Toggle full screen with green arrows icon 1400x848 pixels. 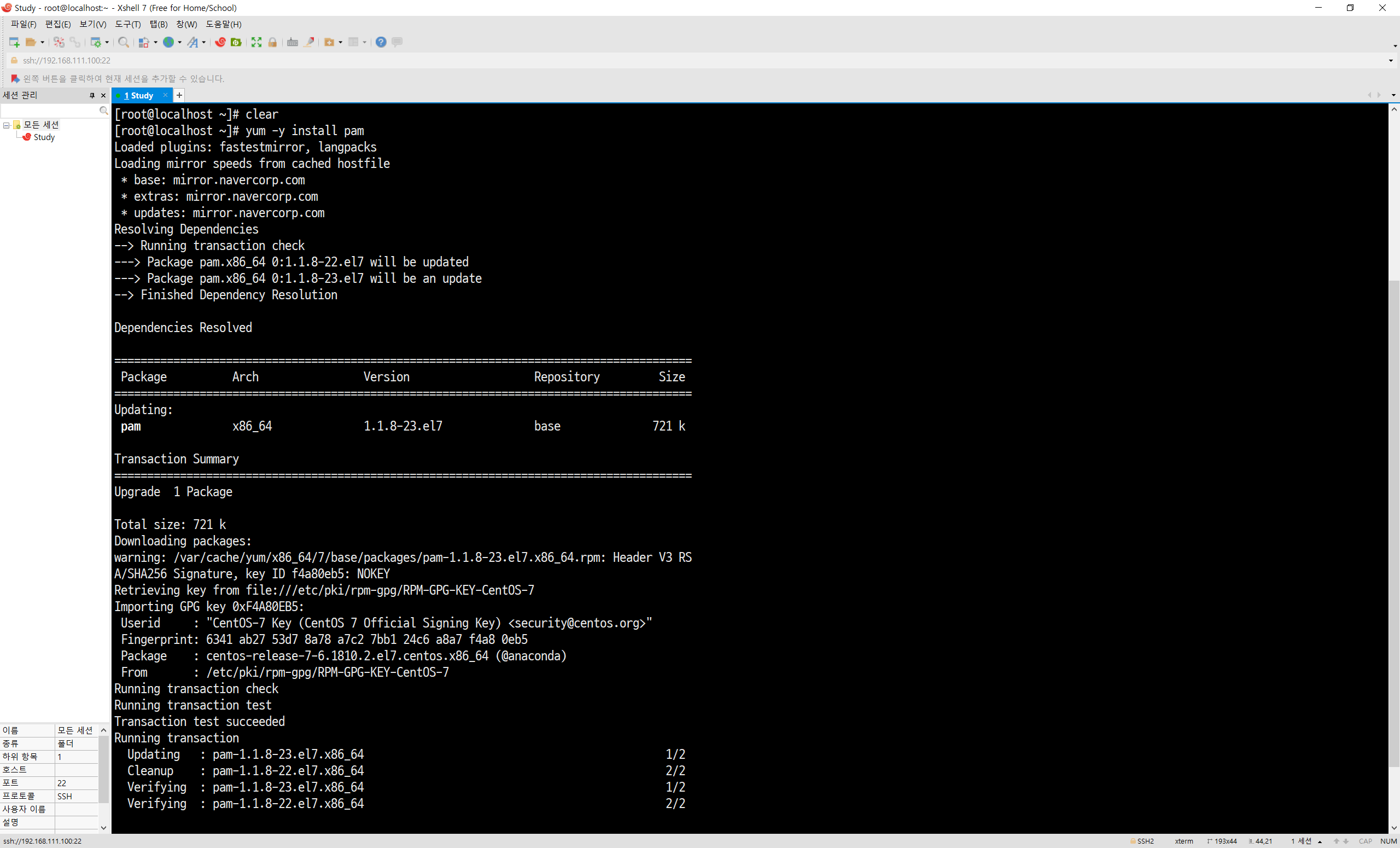click(x=256, y=42)
